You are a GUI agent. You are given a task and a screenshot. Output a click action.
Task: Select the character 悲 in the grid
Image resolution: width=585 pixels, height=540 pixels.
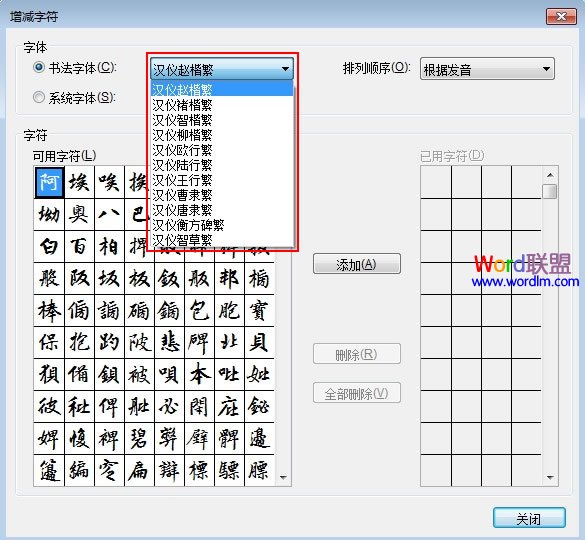point(169,343)
